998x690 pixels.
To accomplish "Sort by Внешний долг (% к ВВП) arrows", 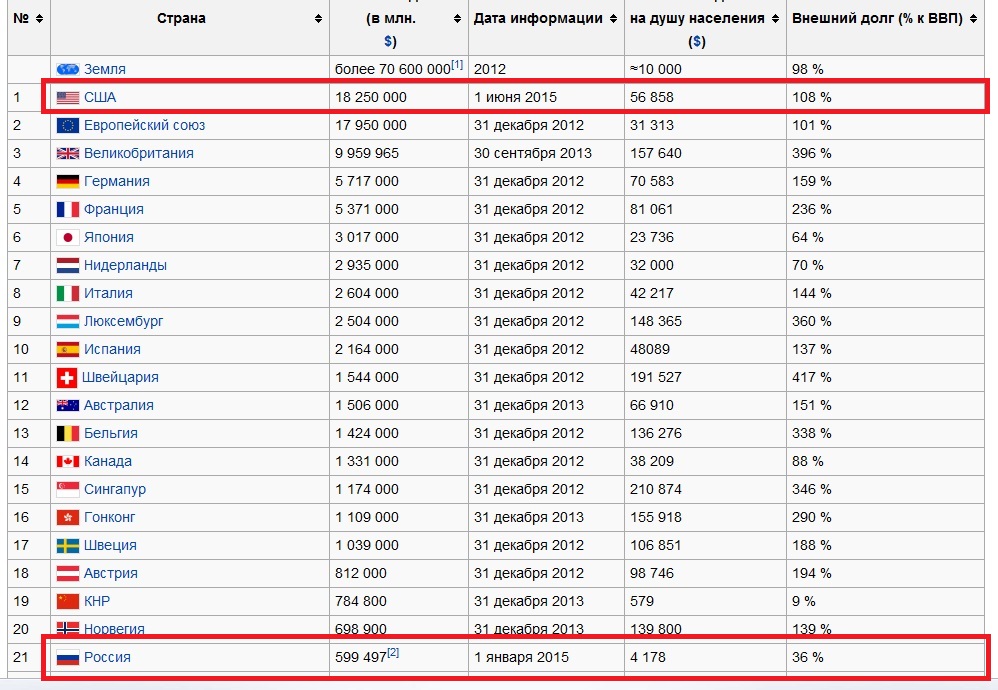I will tap(973, 19).
